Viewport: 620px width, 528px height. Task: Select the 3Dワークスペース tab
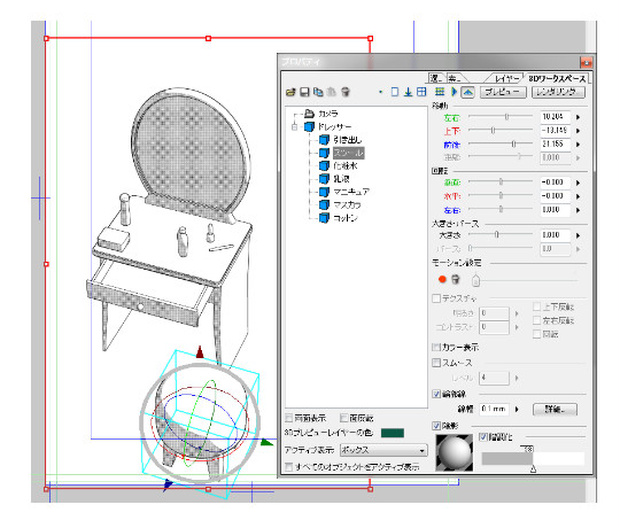pyautogui.click(x=557, y=78)
